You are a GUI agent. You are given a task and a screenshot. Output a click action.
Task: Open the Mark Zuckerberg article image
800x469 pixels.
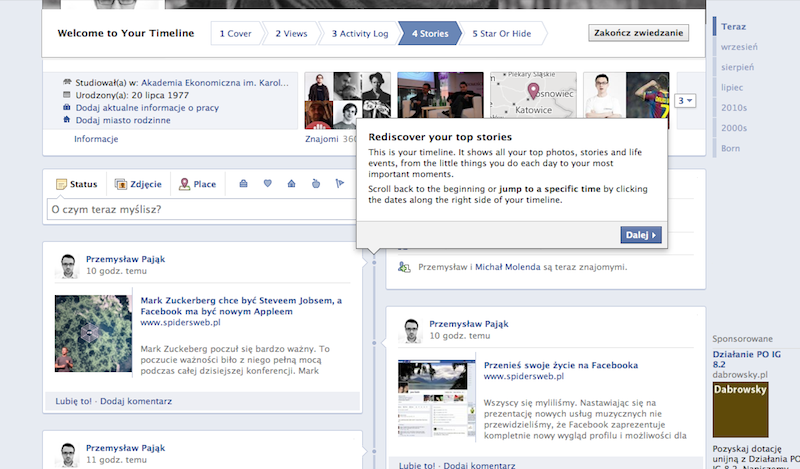(93, 333)
